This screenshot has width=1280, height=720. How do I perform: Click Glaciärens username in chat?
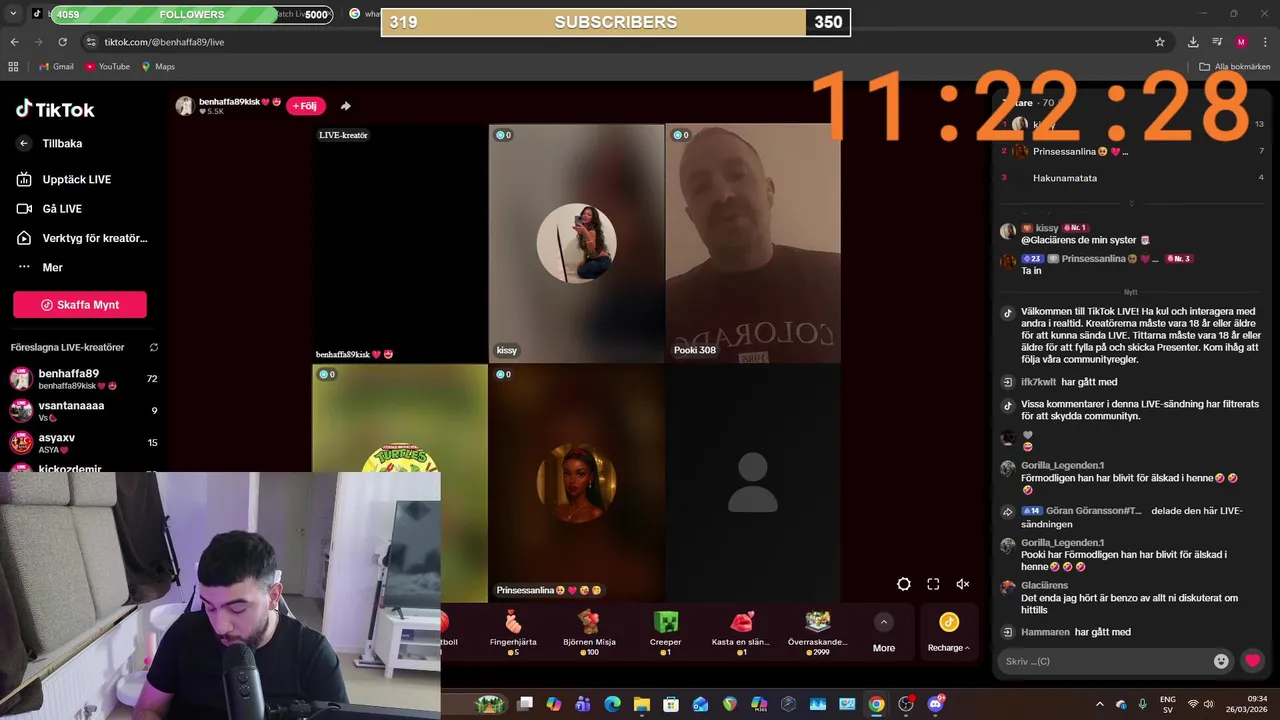[1044, 585]
